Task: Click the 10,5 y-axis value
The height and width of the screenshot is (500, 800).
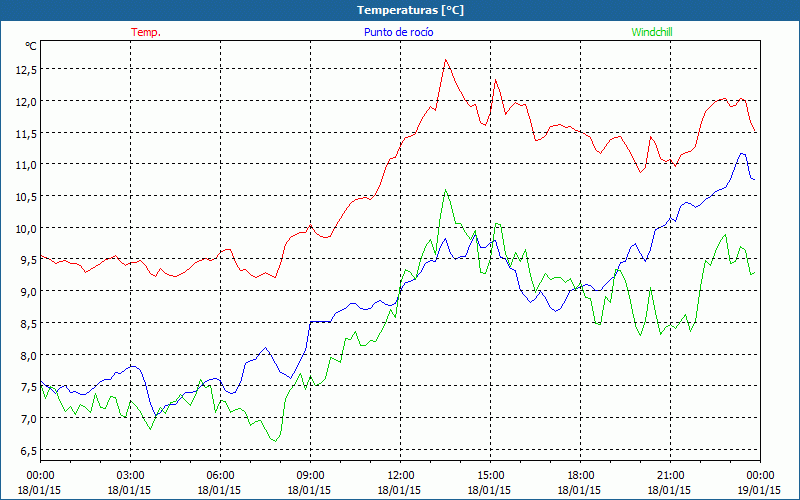Action: pyautogui.click(x=26, y=196)
